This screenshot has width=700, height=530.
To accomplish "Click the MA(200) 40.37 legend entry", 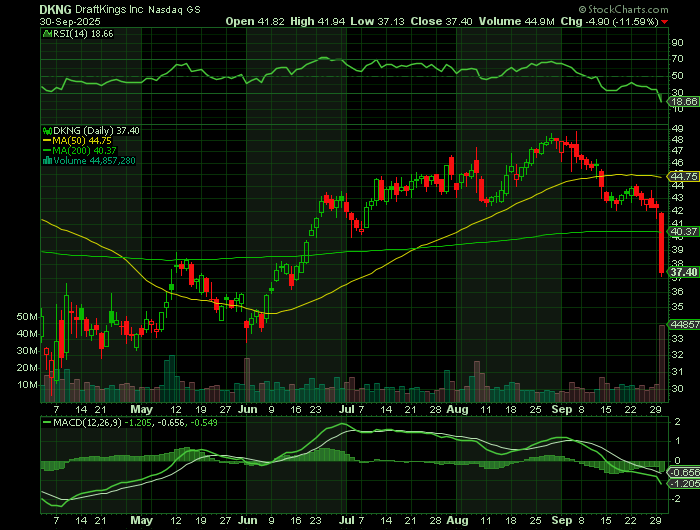I will 79,150.
